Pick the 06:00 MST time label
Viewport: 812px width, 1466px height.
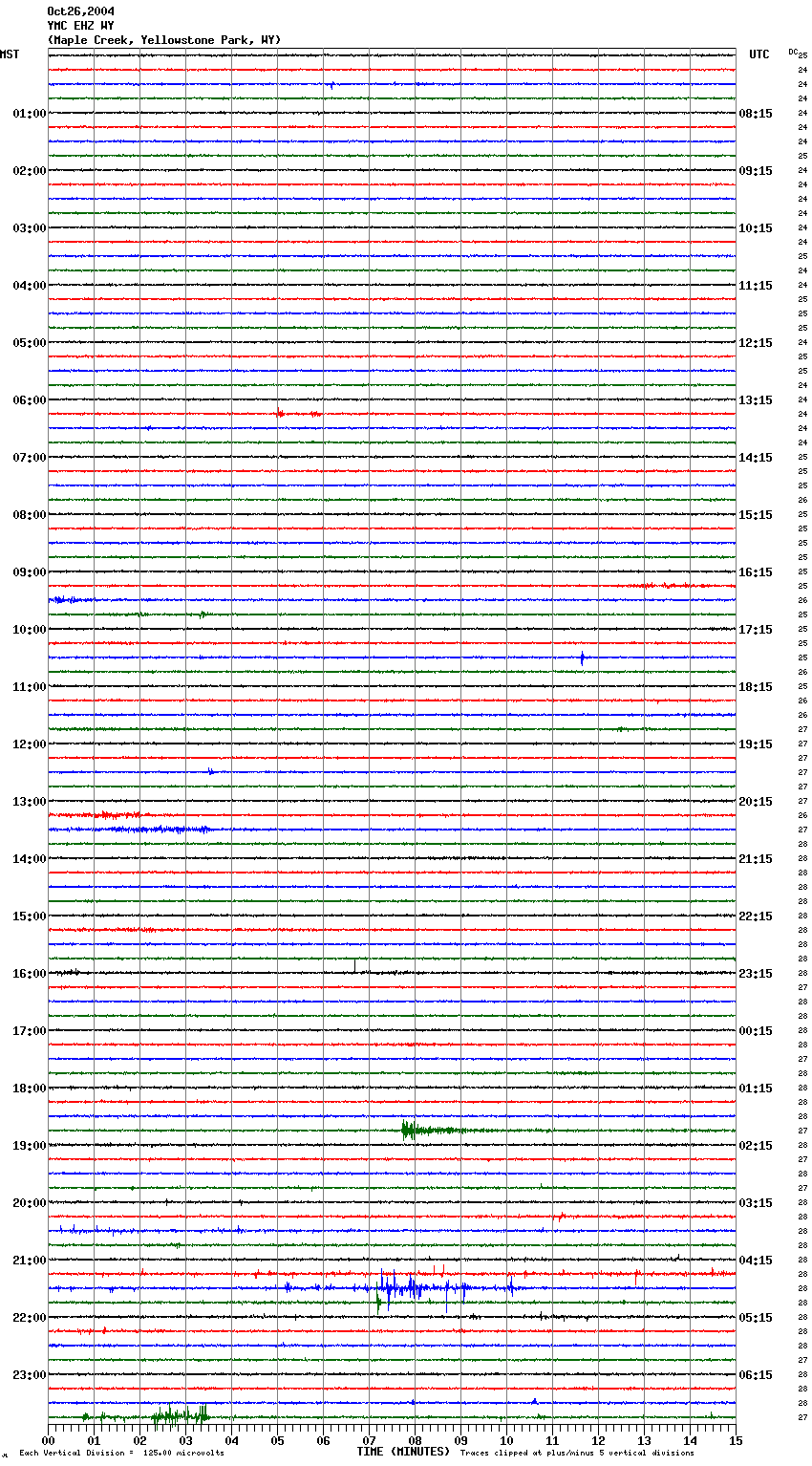30,400
